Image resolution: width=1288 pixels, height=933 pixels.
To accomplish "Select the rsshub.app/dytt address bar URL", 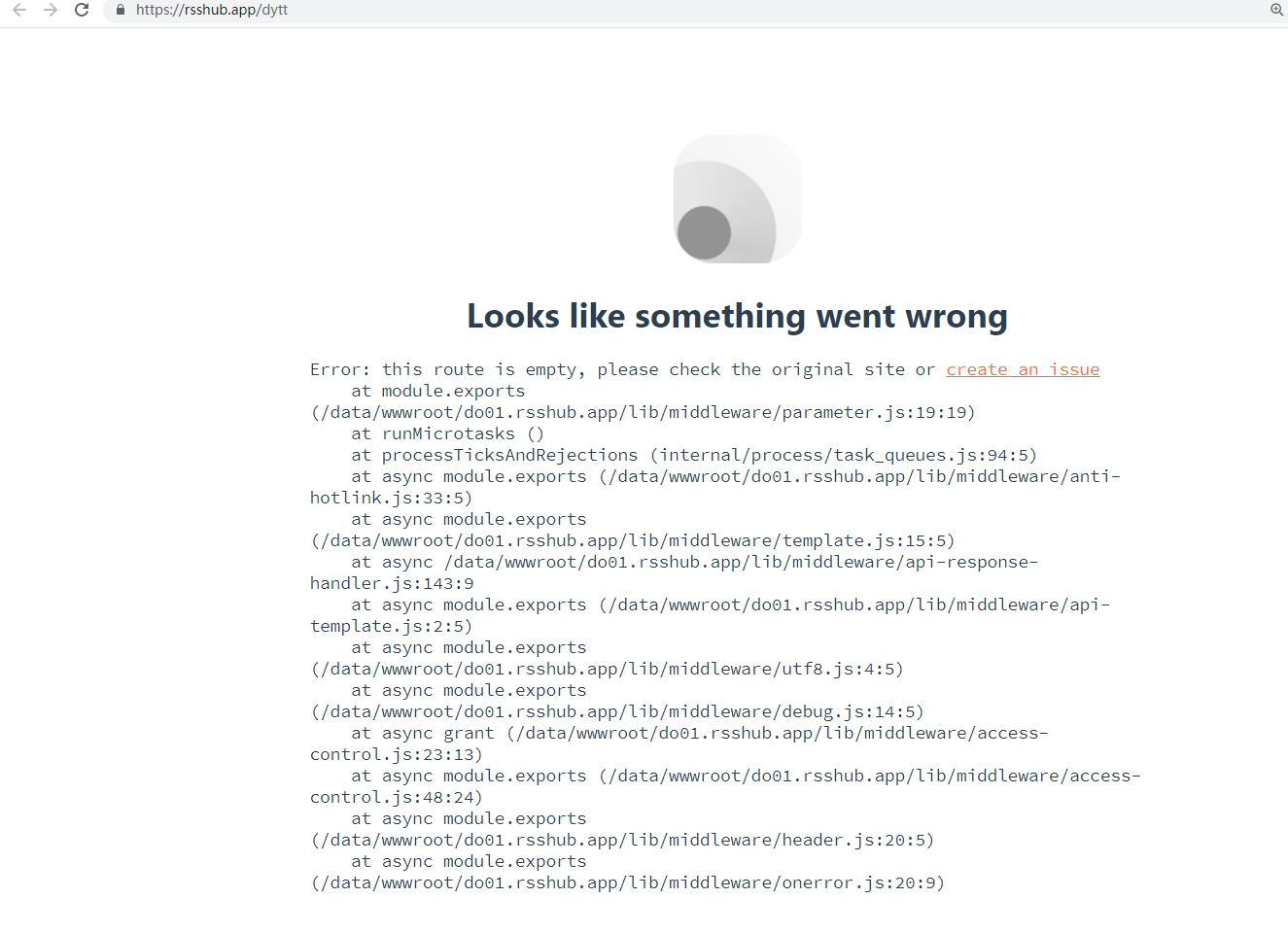I will (212, 10).
